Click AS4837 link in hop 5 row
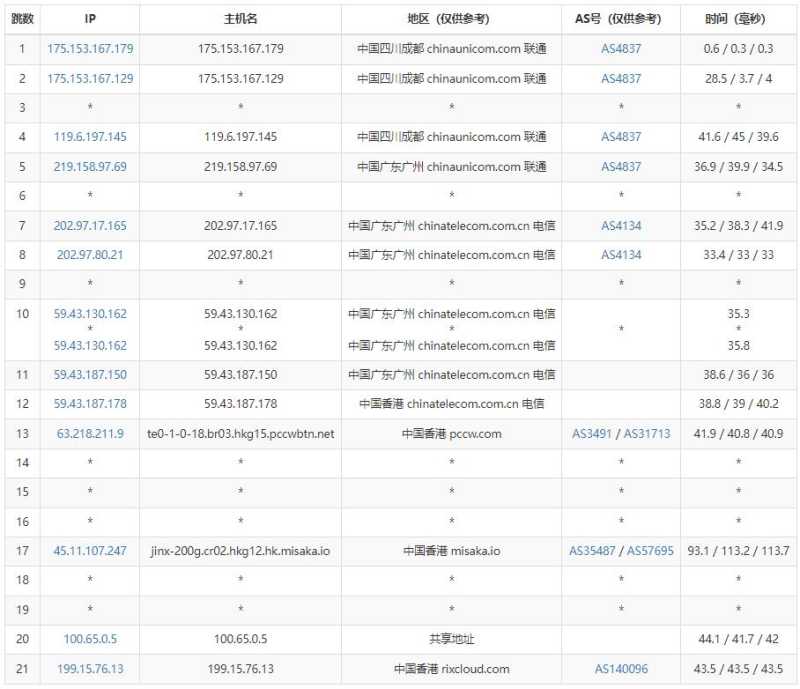The width and height of the screenshot is (800, 689). pos(621,167)
